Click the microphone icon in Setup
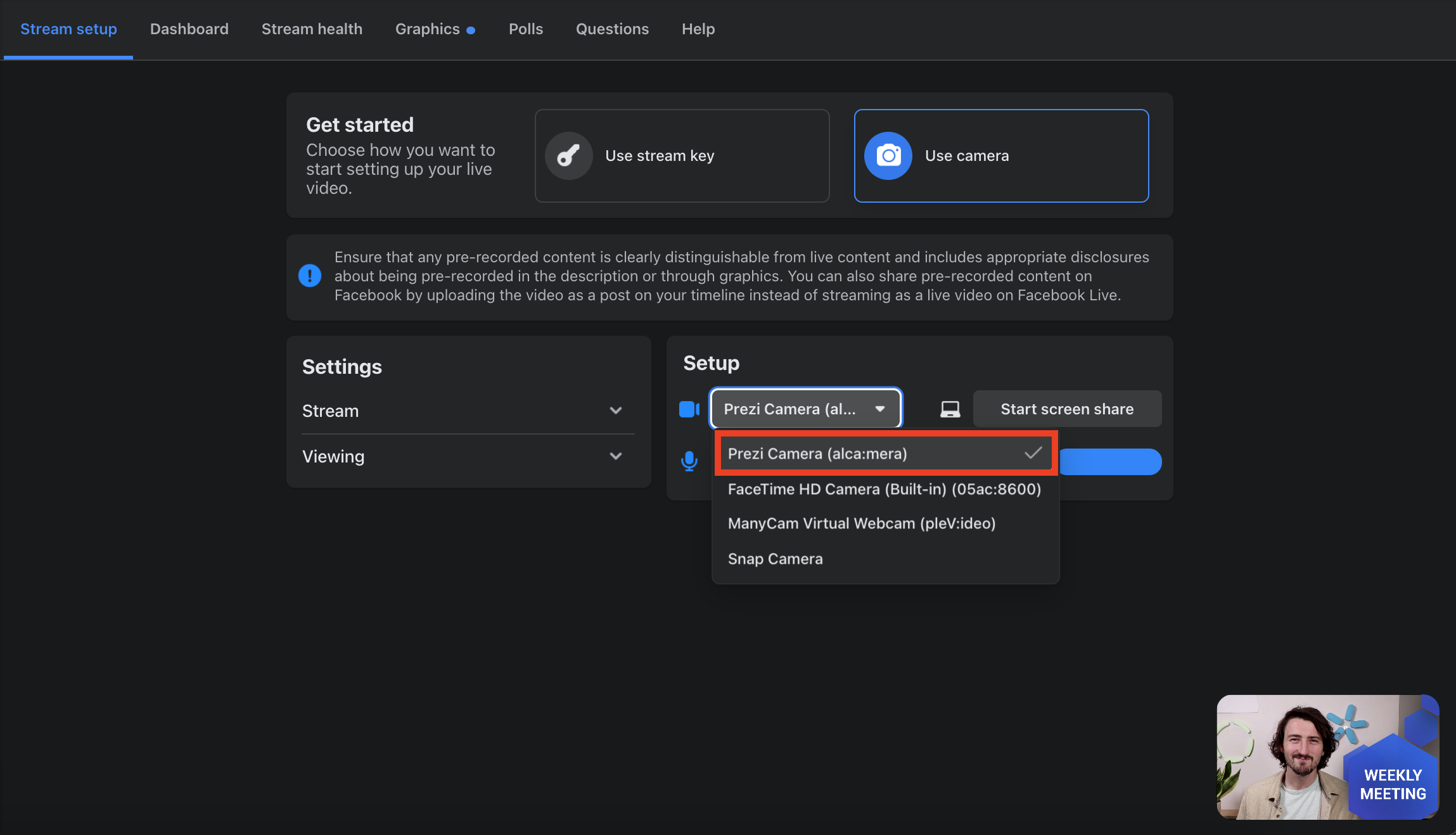 (689, 461)
